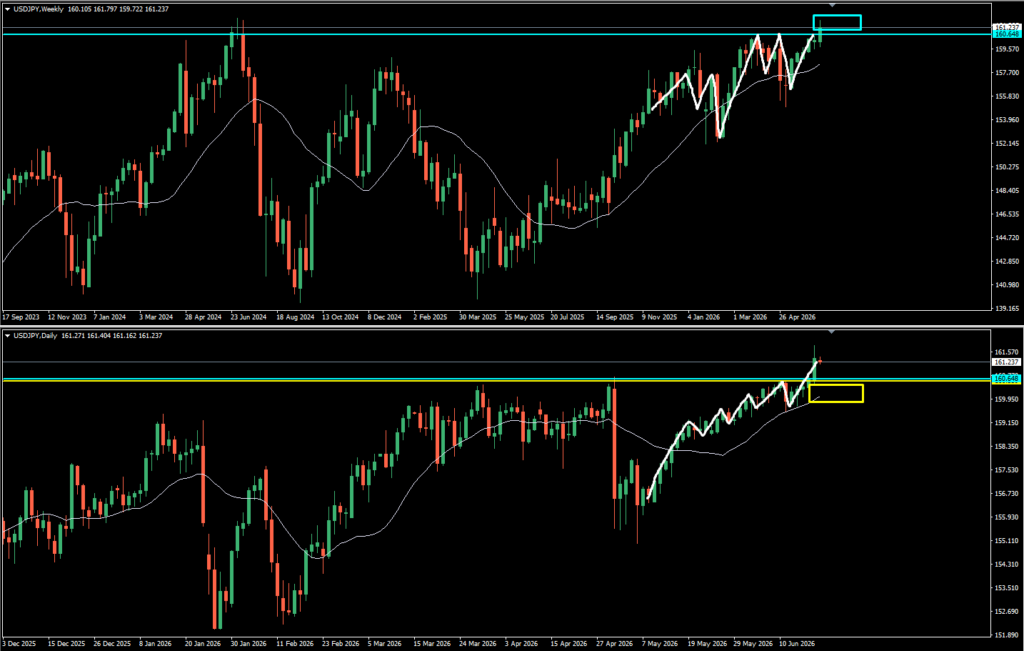1024x651 pixels.
Task: Click the 146.535 price axis value
Action: coord(1006,214)
